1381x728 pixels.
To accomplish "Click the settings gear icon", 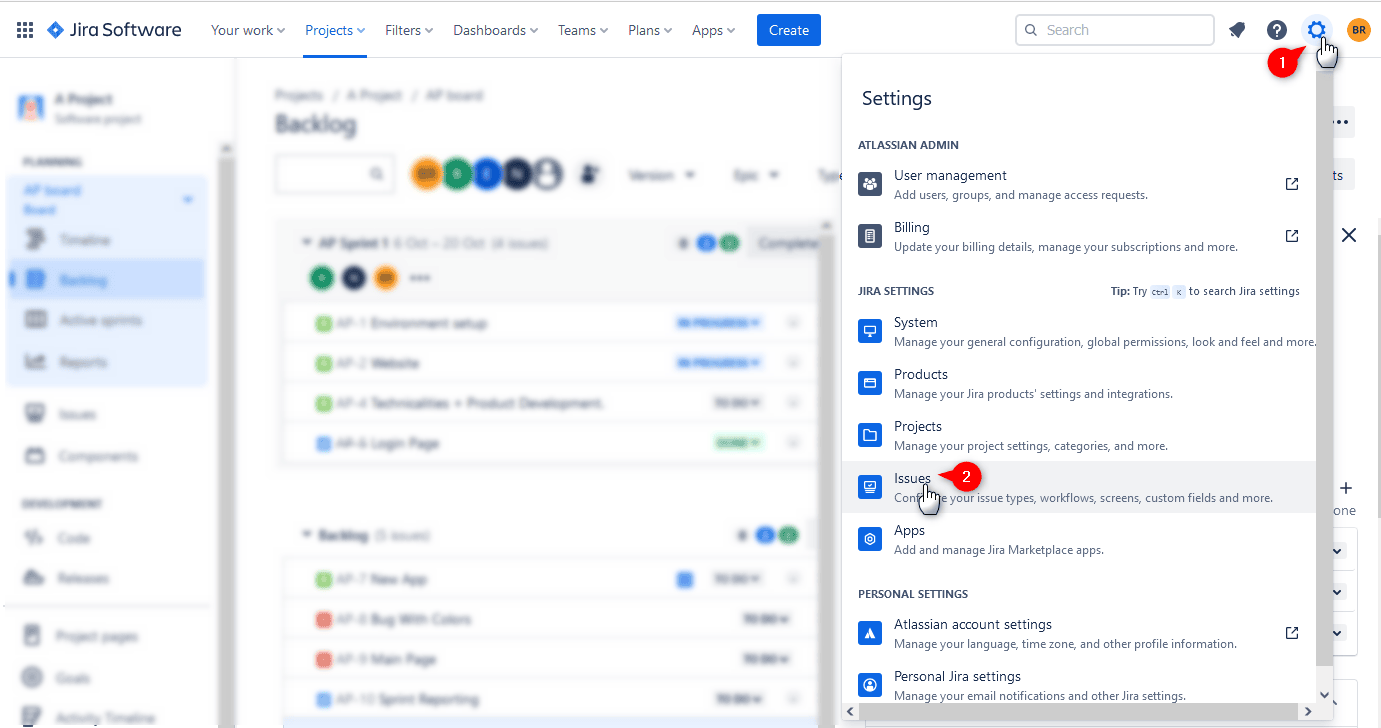I will point(1317,30).
